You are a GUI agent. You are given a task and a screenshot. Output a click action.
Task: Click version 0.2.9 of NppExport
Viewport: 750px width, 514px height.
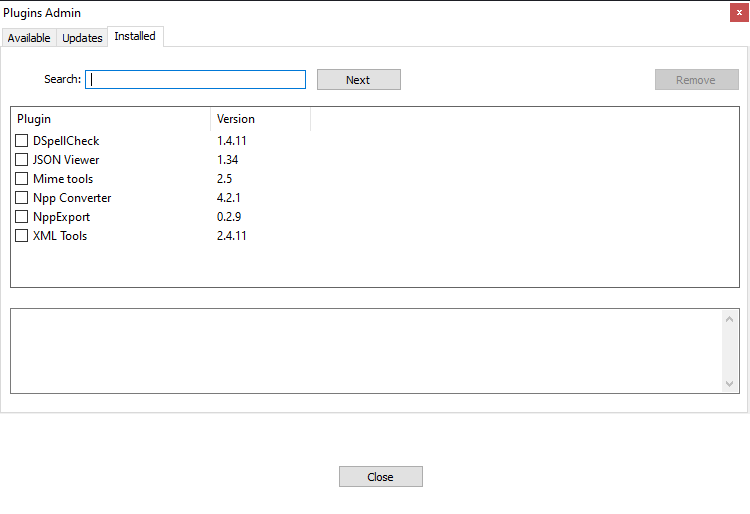[229, 217]
